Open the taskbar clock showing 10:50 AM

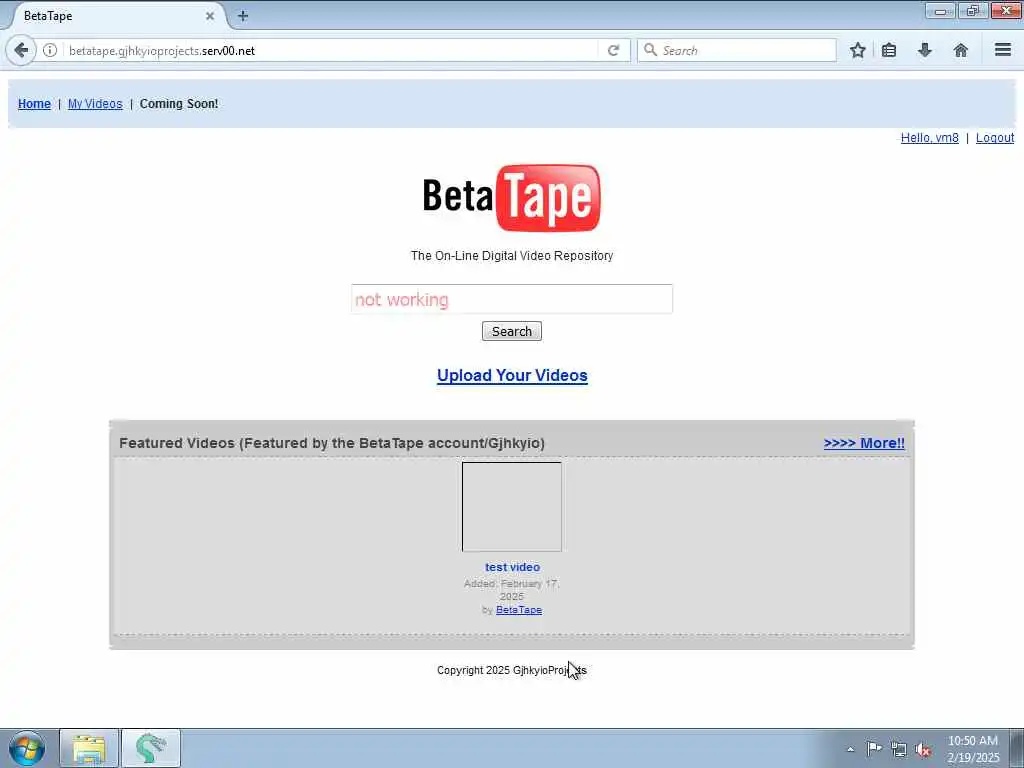tap(973, 748)
